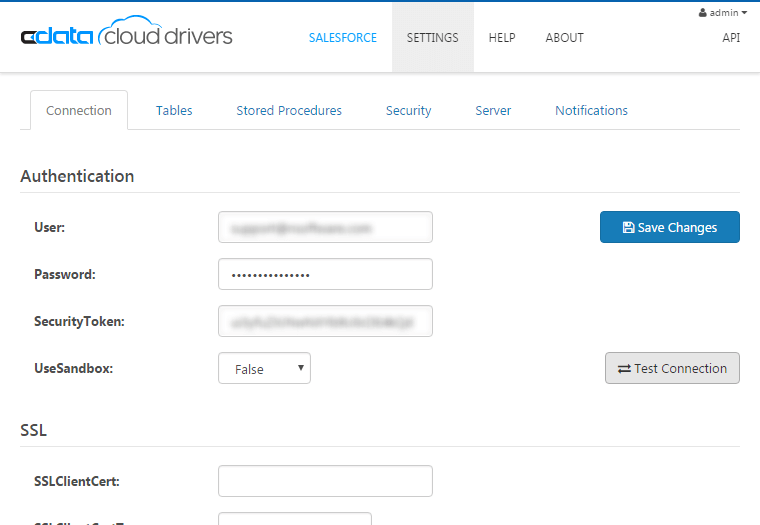Go to the SETTINGS menu
This screenshot has height=525, width=760.
432,38
